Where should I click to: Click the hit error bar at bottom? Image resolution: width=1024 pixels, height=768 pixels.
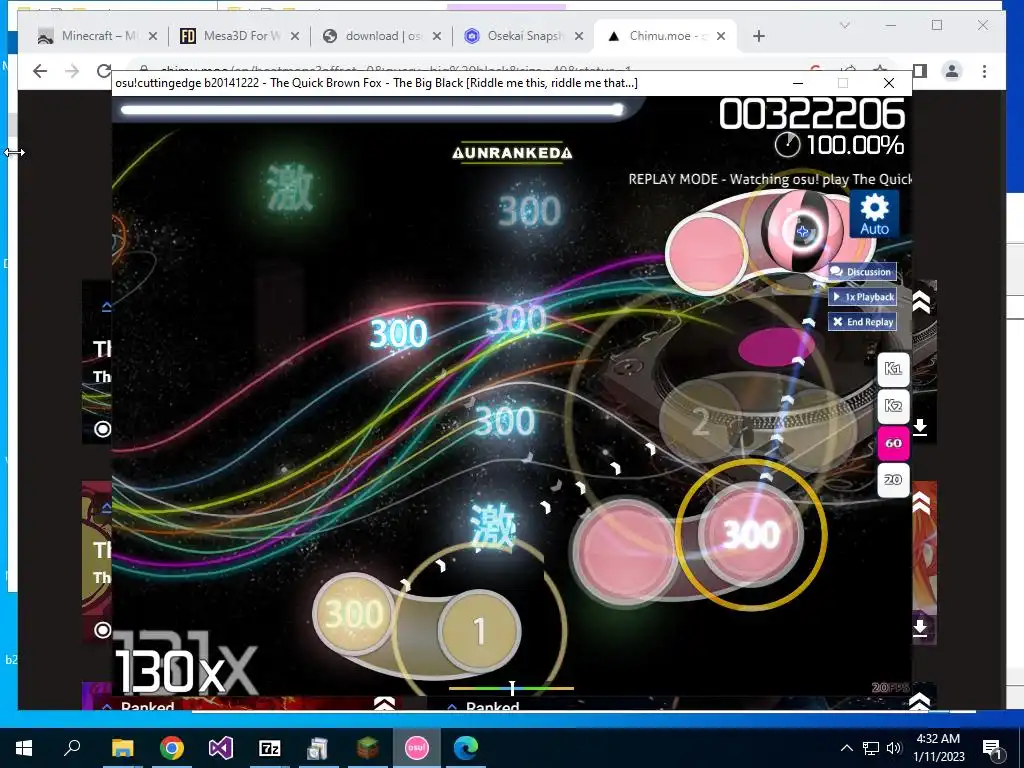511,688
